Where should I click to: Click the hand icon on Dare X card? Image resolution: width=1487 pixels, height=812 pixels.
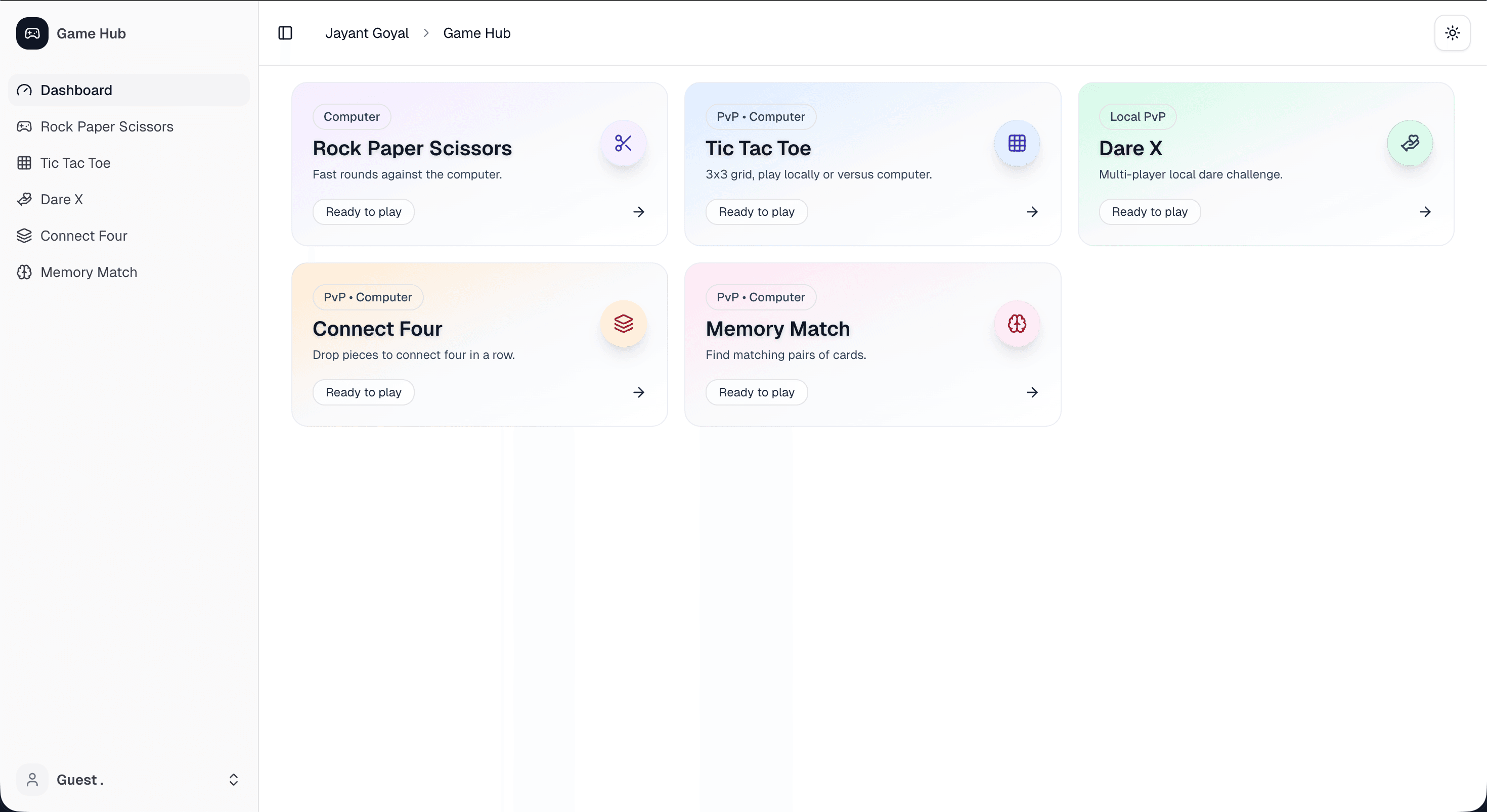1410,143
